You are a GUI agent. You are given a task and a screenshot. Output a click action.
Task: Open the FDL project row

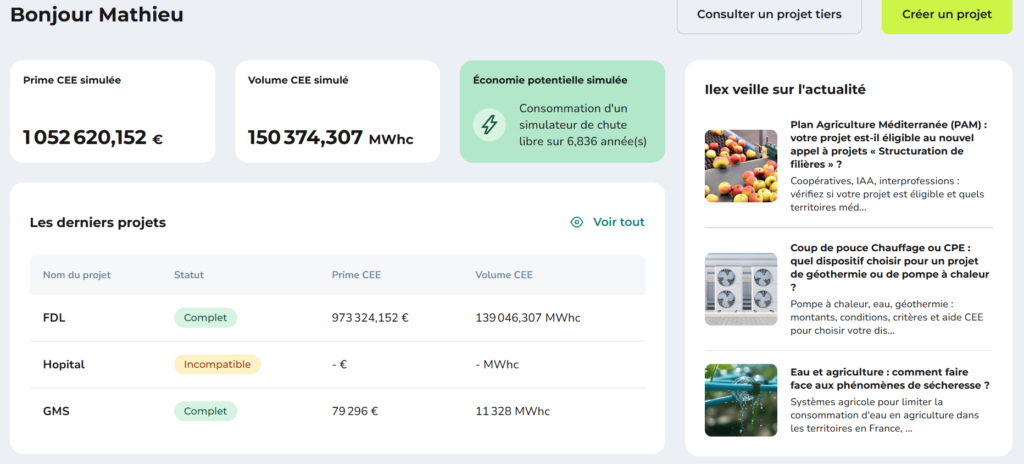click(337, 318)
